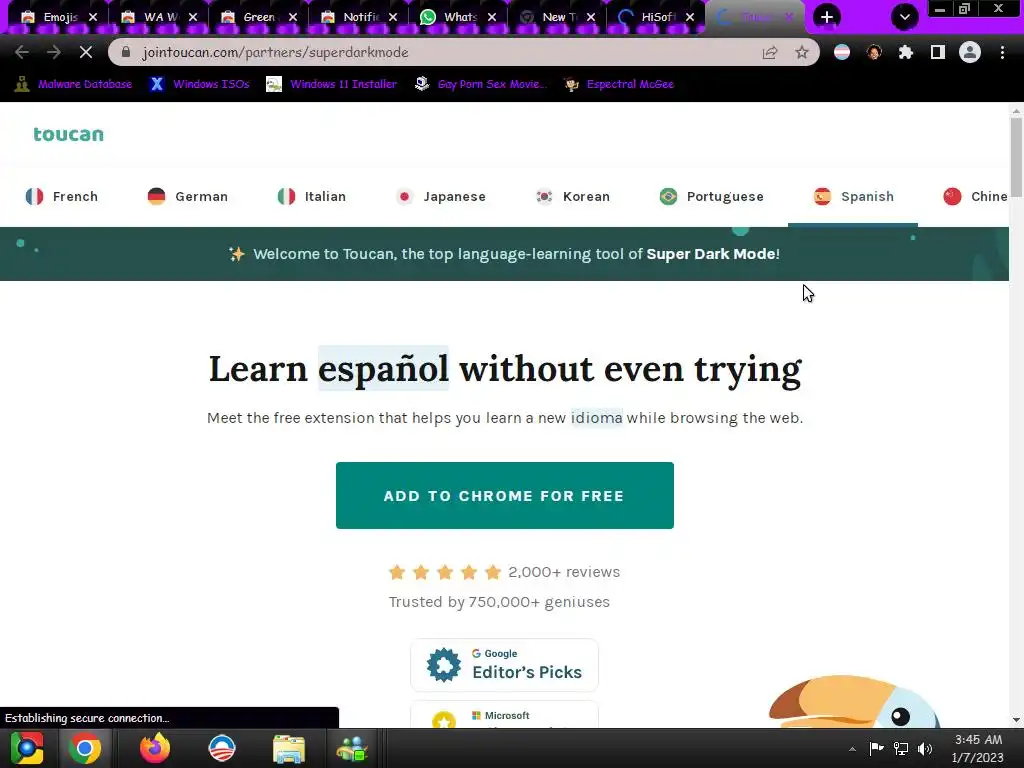The height and width of the screenshot is (768, 1024).
Task: Open Chrome from the taskbar
Action: [x=84, y=748]
